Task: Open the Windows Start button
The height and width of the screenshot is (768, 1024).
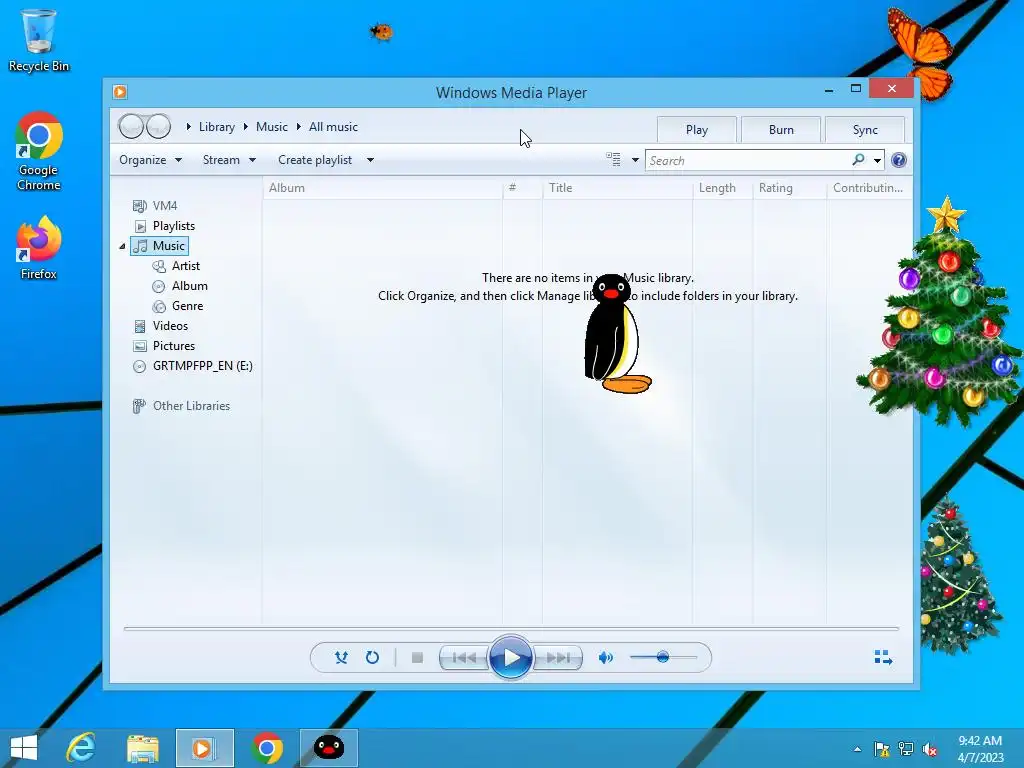Action: point(24,748)
